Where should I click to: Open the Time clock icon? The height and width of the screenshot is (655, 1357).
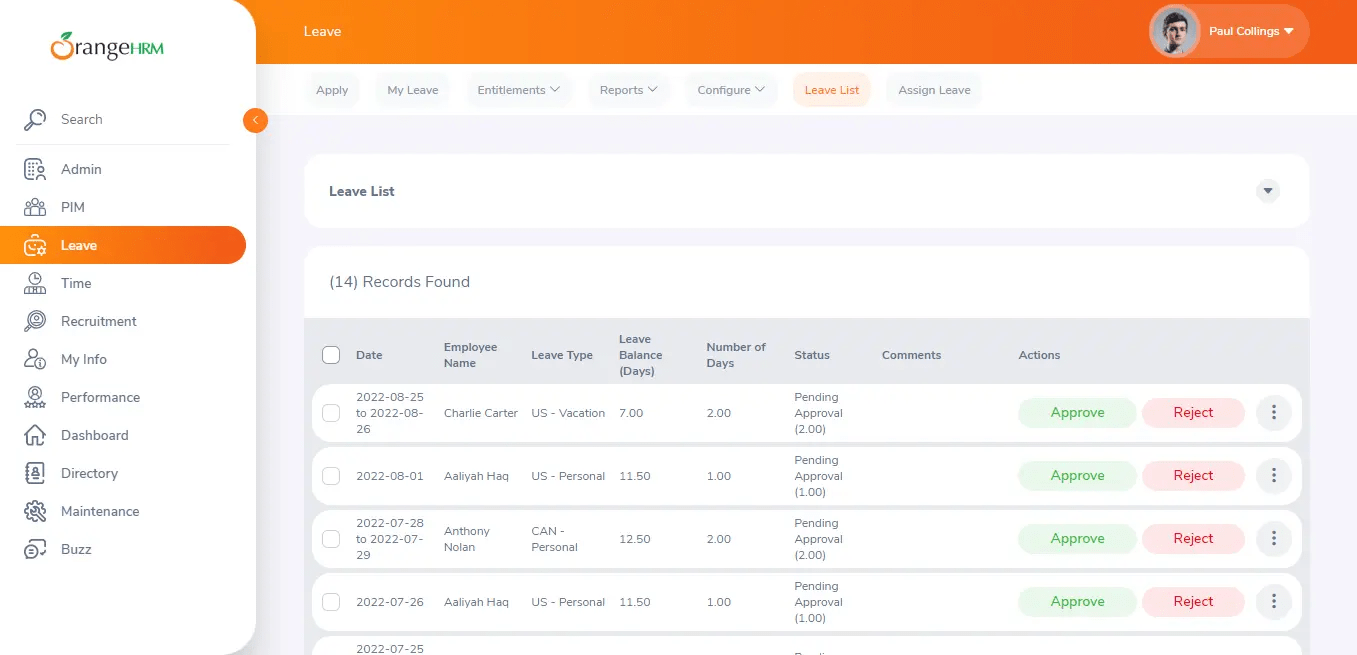35,284
